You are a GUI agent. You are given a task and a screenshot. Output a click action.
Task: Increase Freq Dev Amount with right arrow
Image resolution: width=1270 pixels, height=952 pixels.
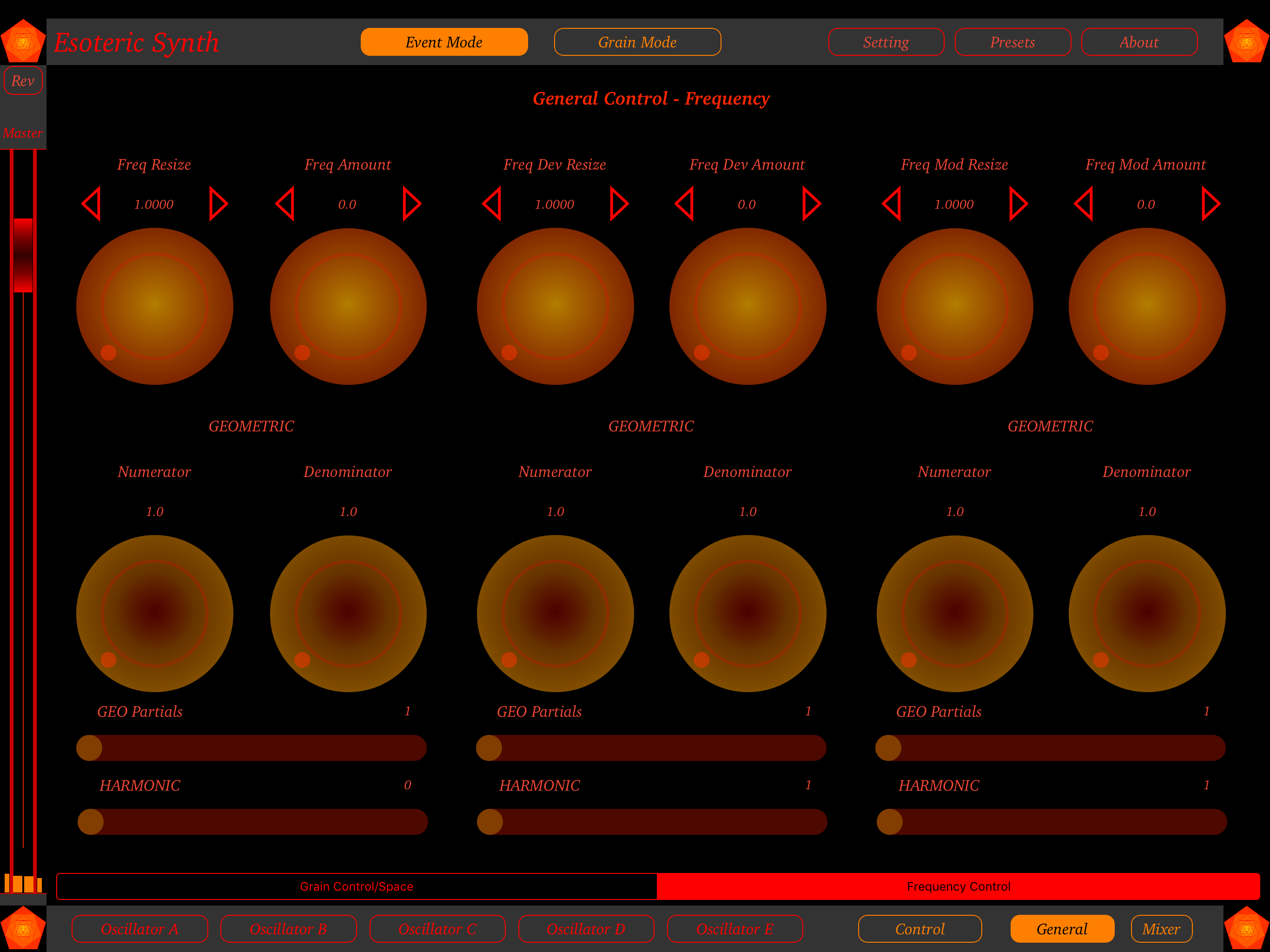point(811,204)
